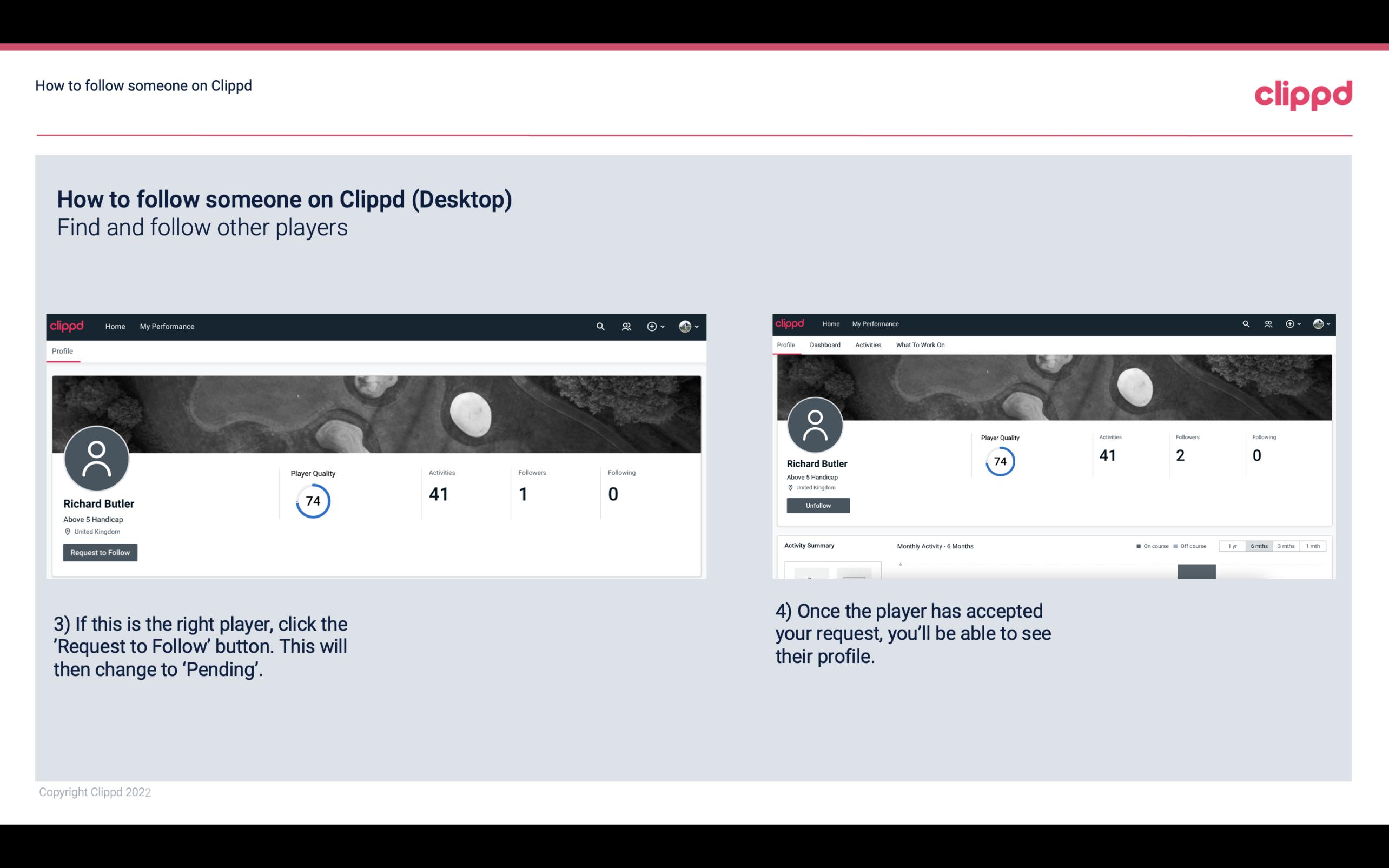
Task: Click the Request to Follow button
Action: pos(100,552)
